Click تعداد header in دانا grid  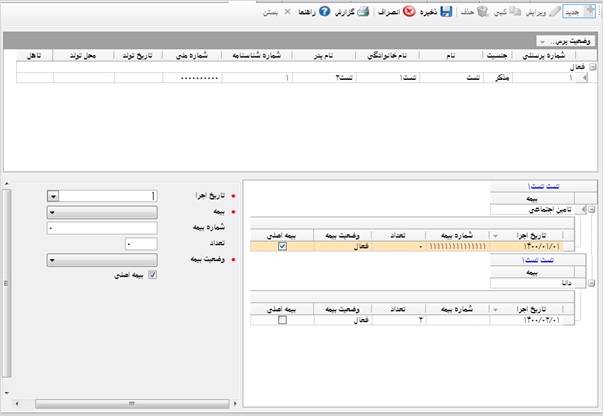pyautogui.click(x=398, y=309)
